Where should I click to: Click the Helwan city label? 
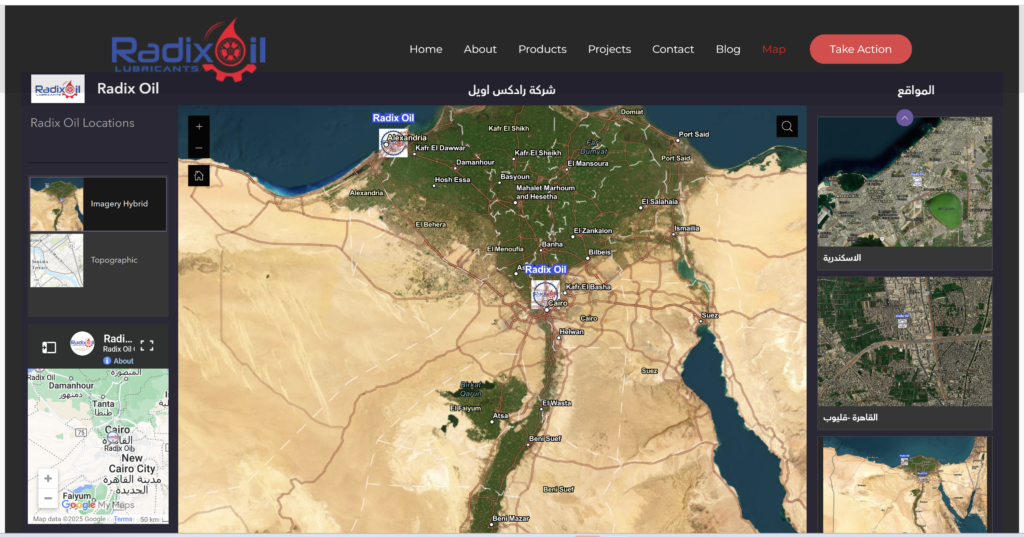[571, 331]
